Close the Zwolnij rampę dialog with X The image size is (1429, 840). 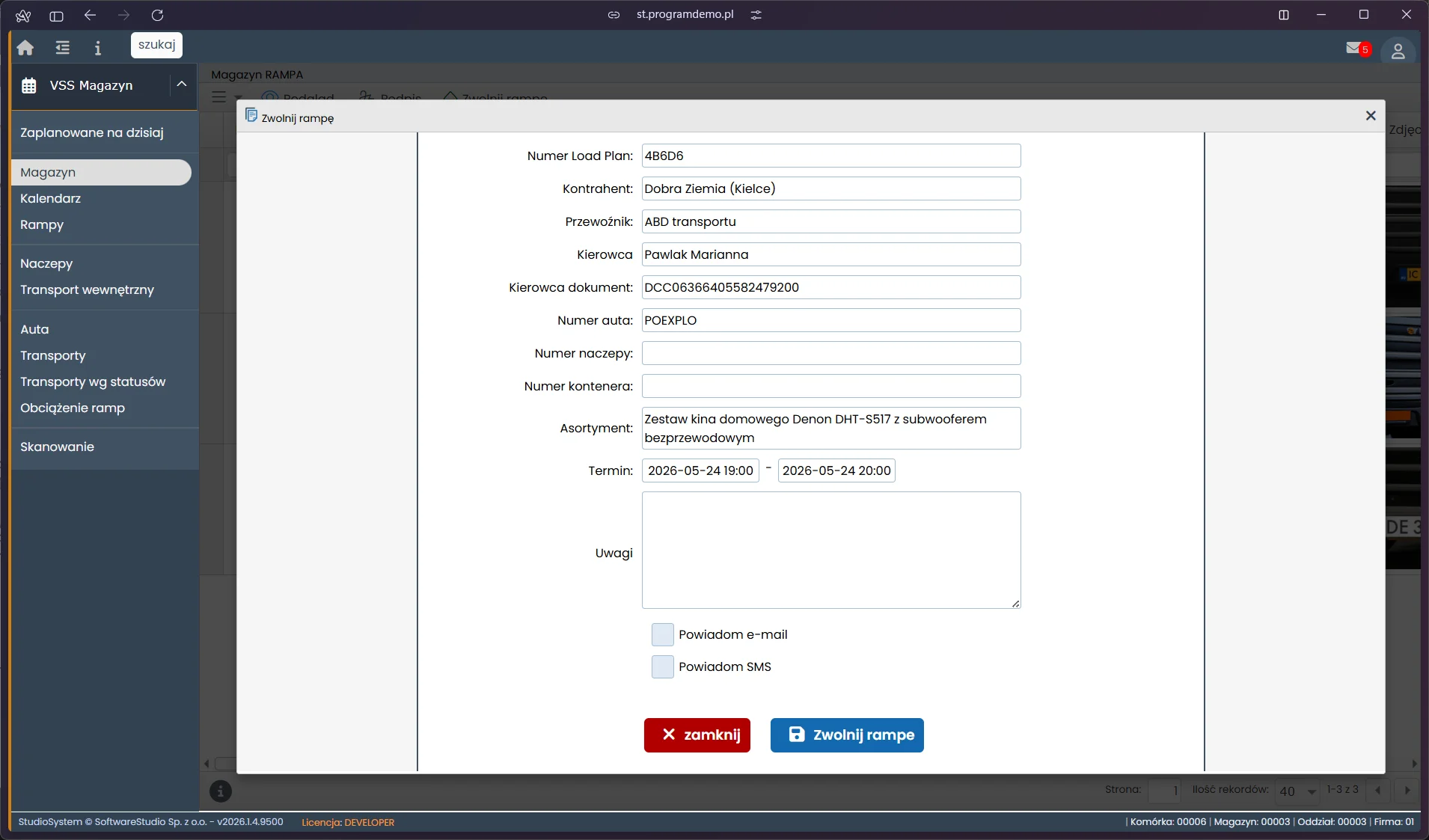[1371, 115]
